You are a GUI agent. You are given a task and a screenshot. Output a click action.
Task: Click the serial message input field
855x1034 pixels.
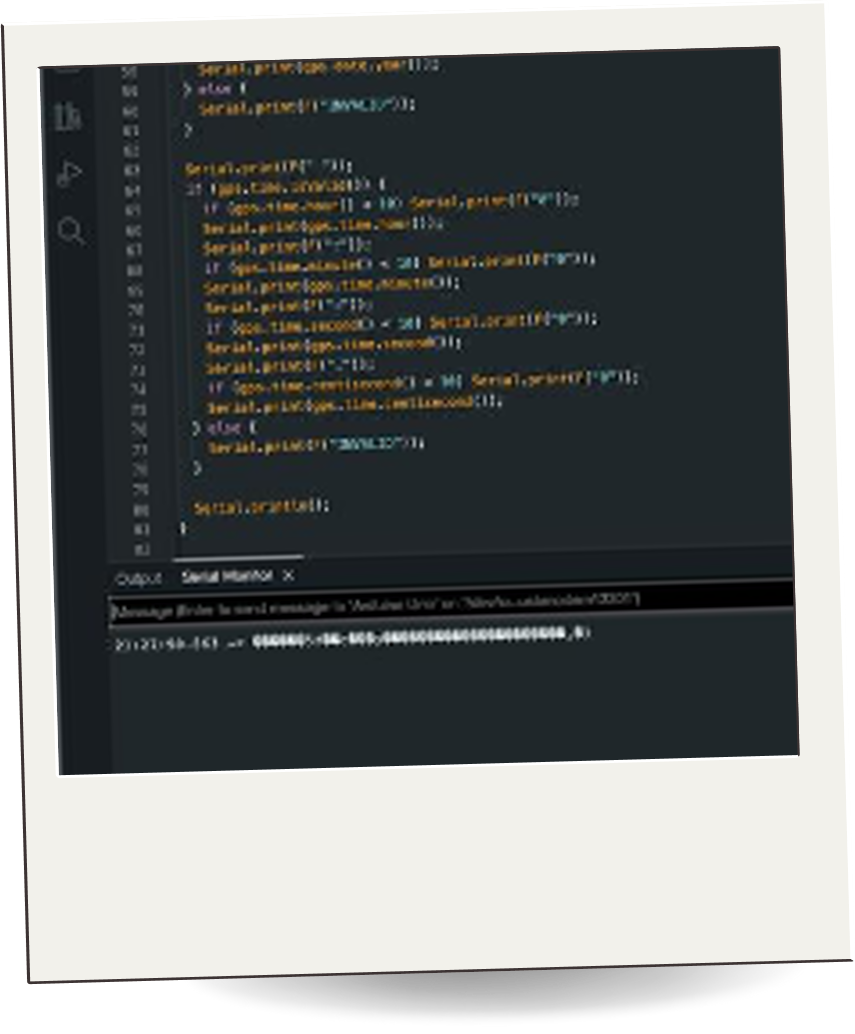point(450,602)
